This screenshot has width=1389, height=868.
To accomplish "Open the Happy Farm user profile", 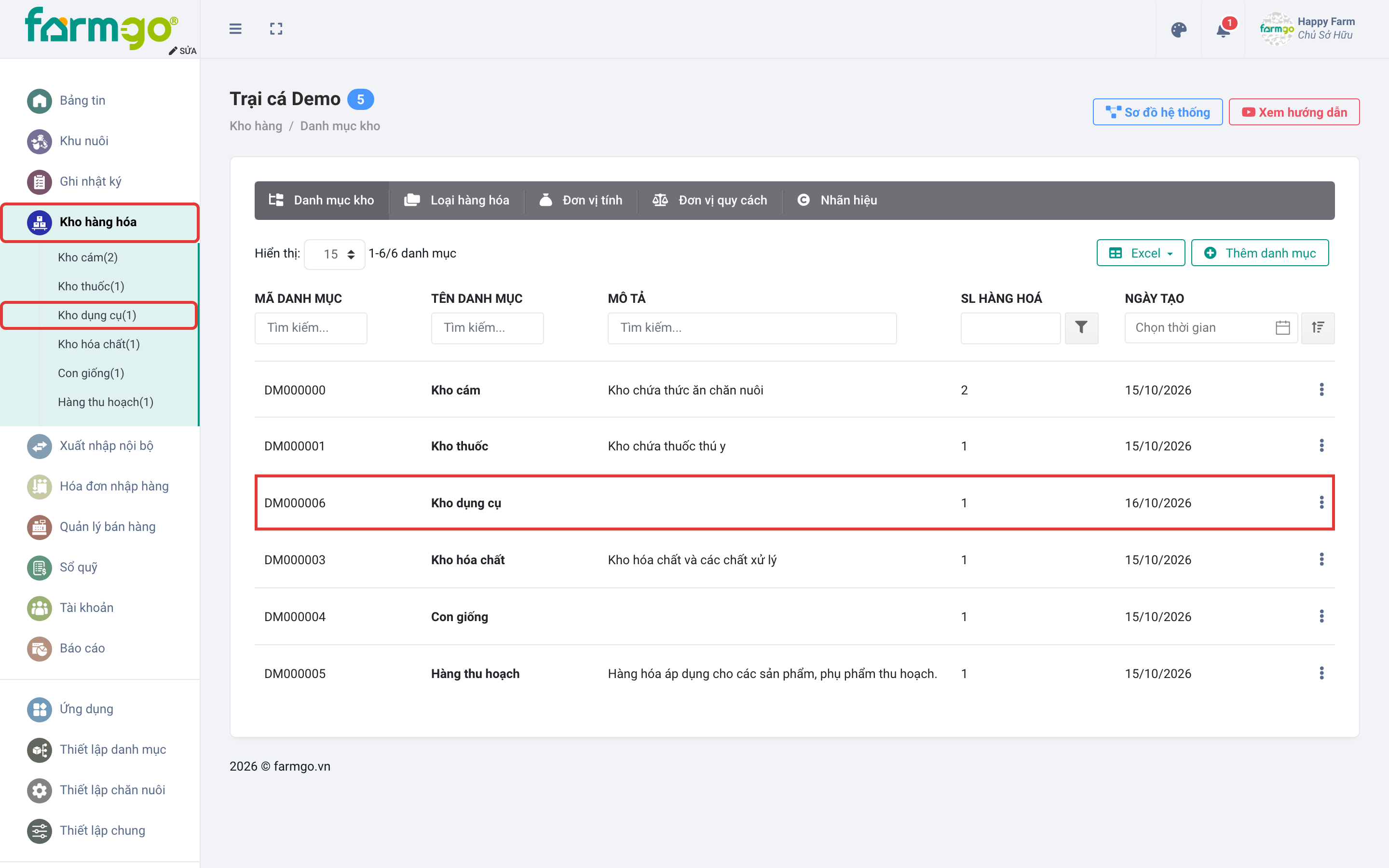I will coord(1307,29).
